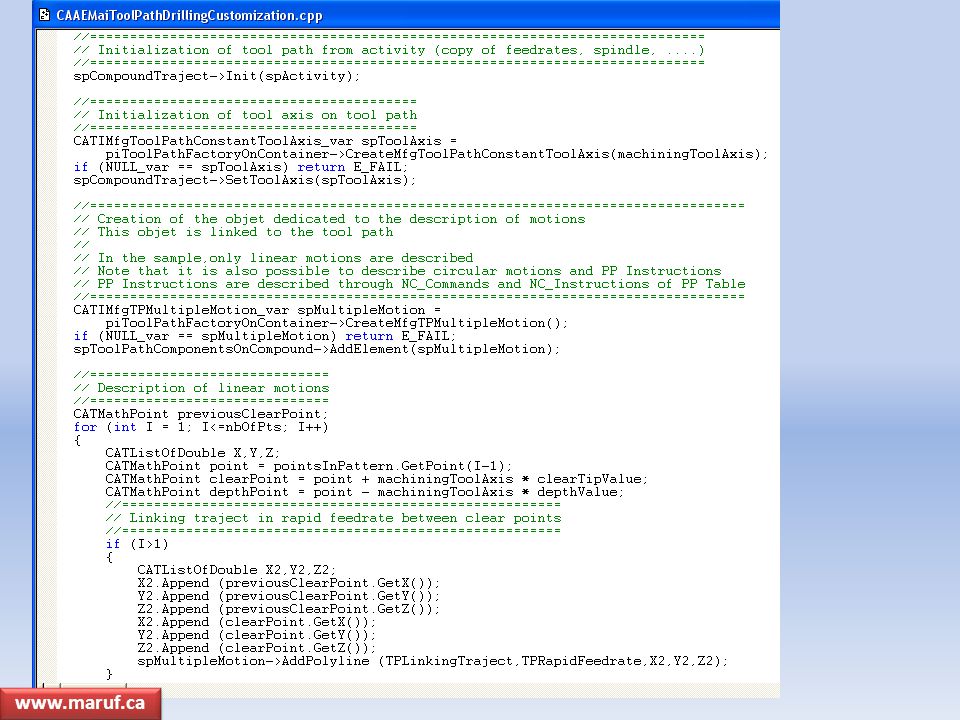The height and width of the screenshot is (720, 960).
Task: Click the 'if (NULL_var == spToolAxis) return E_FAIL;' line
Action: (241, 167)
